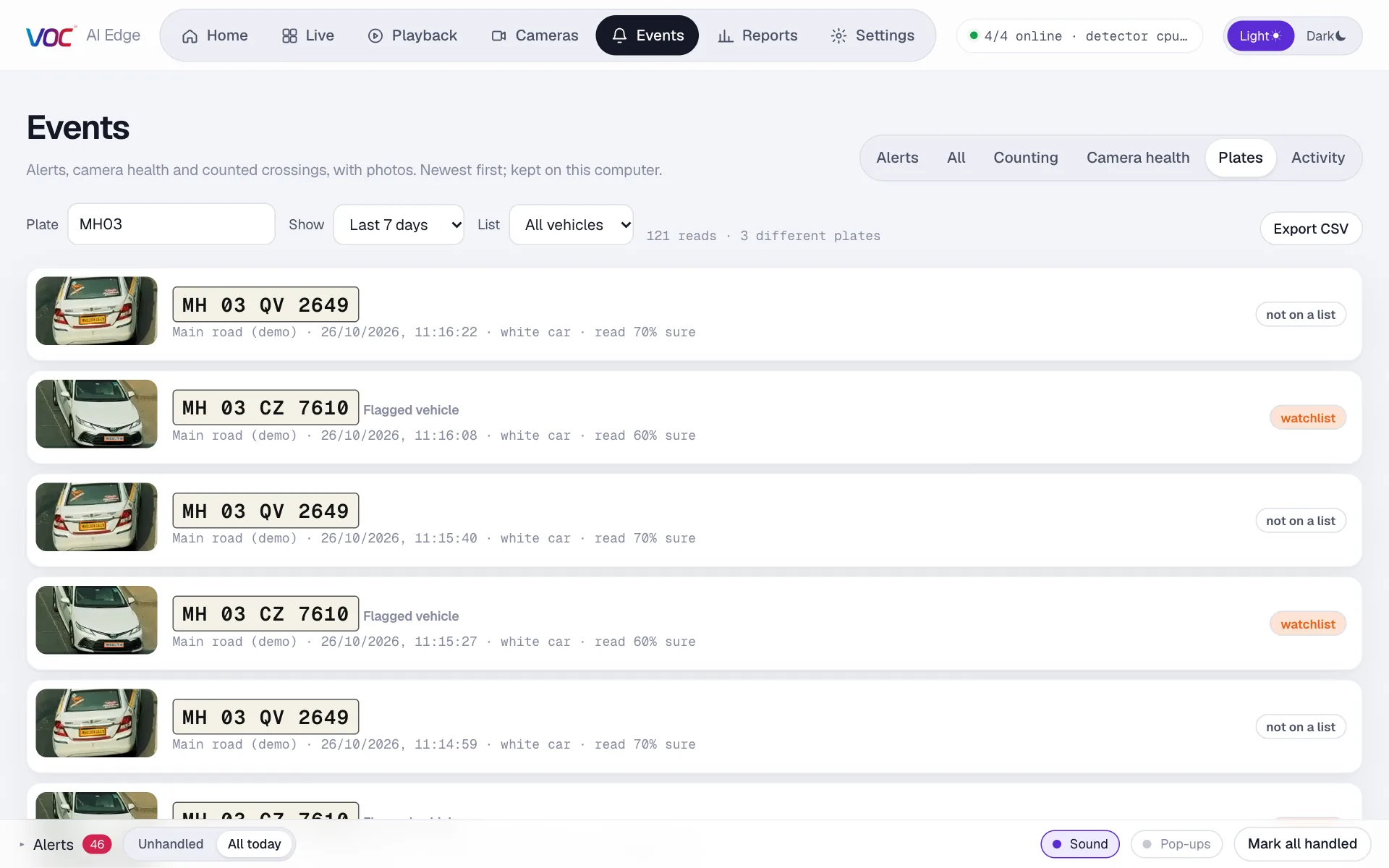Click the Home house icon
This screenshot has height=868, width=1389.
coord(190,36)
